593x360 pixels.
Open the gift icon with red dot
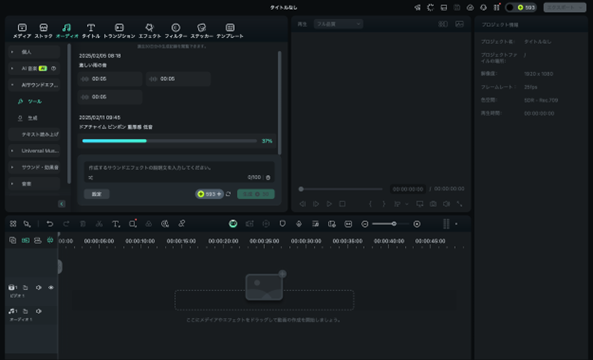click(497, 8)
